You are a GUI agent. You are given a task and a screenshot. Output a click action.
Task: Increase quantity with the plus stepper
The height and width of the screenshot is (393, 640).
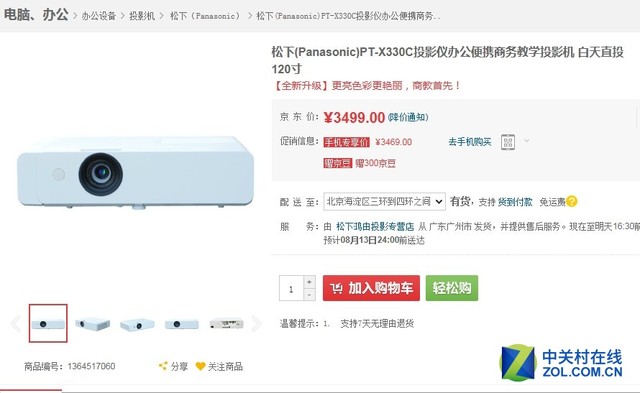309,282
